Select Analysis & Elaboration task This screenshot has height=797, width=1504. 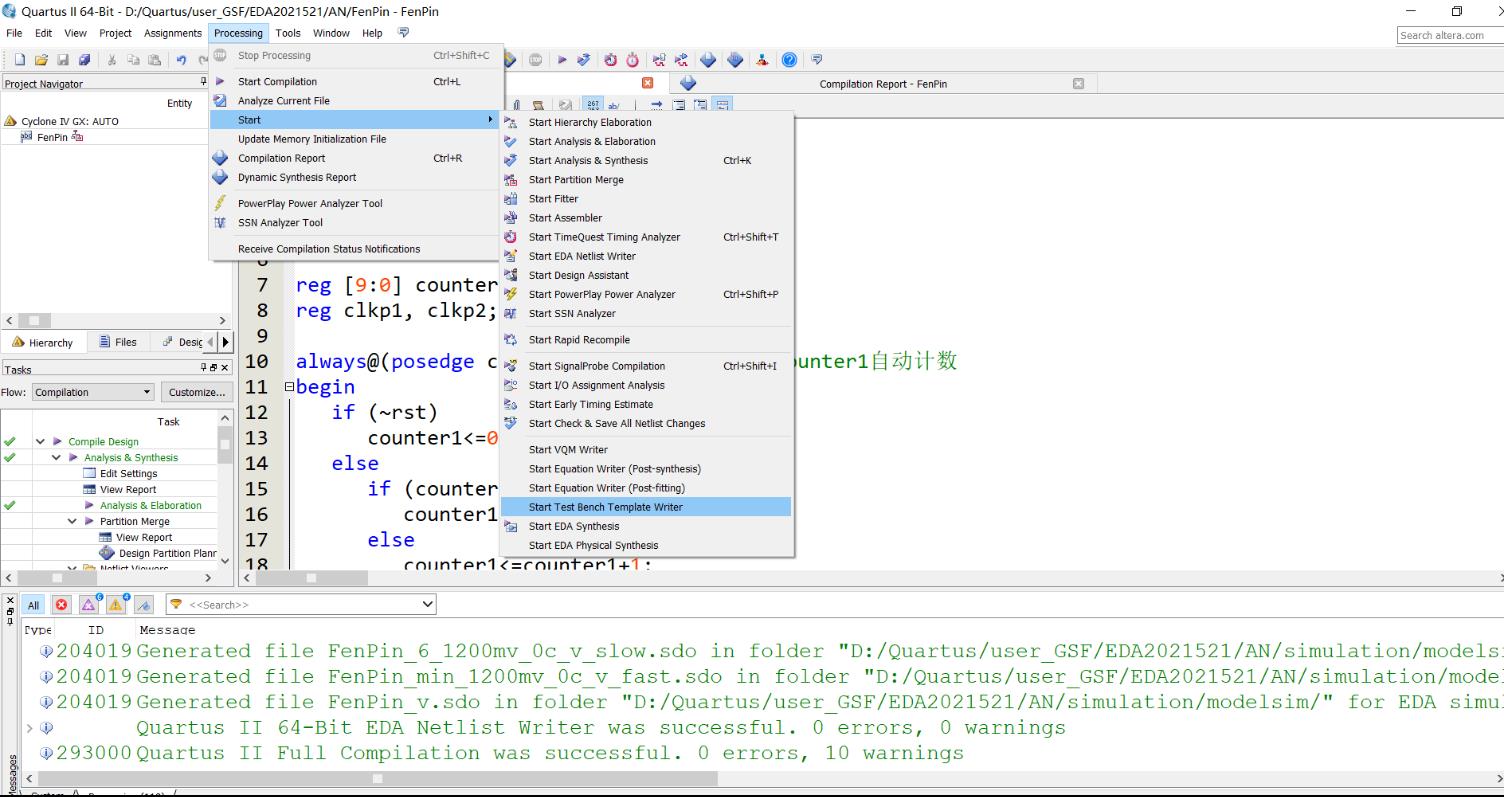coord(150,505)
